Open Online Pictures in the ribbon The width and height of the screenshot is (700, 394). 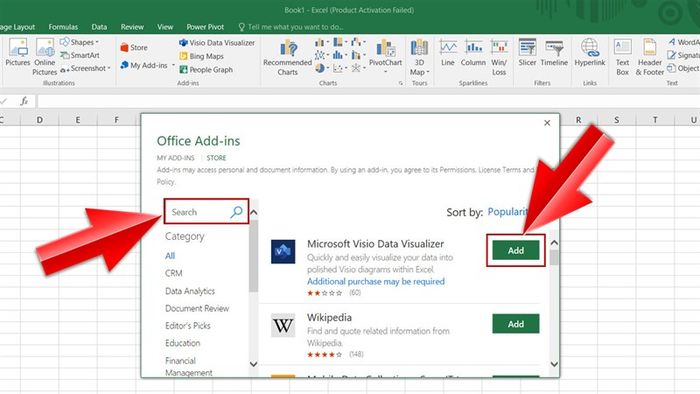pyautogui.click(x=45, y=57)
